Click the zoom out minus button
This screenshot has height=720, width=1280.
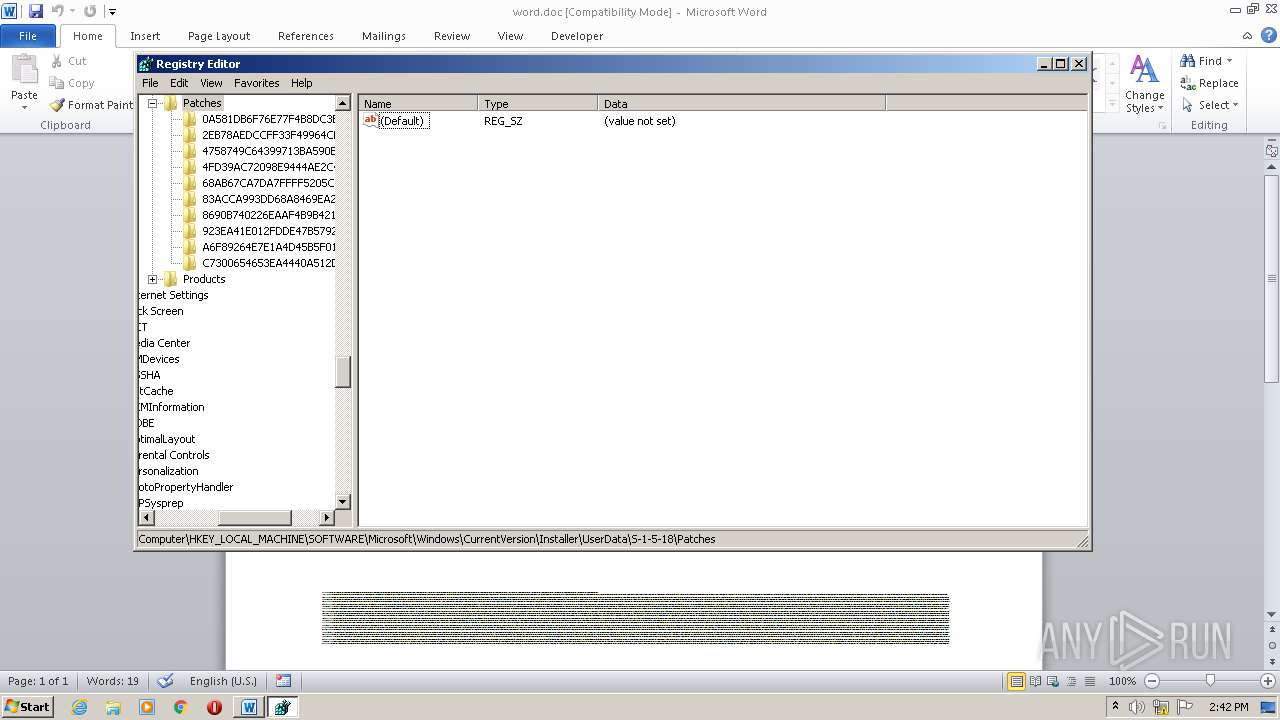1152,681
